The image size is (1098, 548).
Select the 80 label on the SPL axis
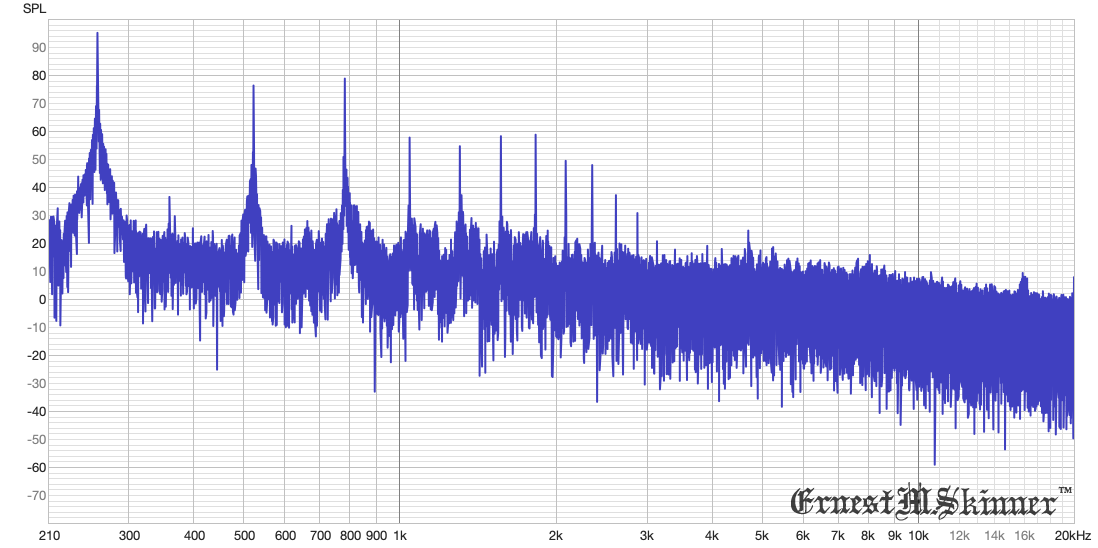pos(40,76)
